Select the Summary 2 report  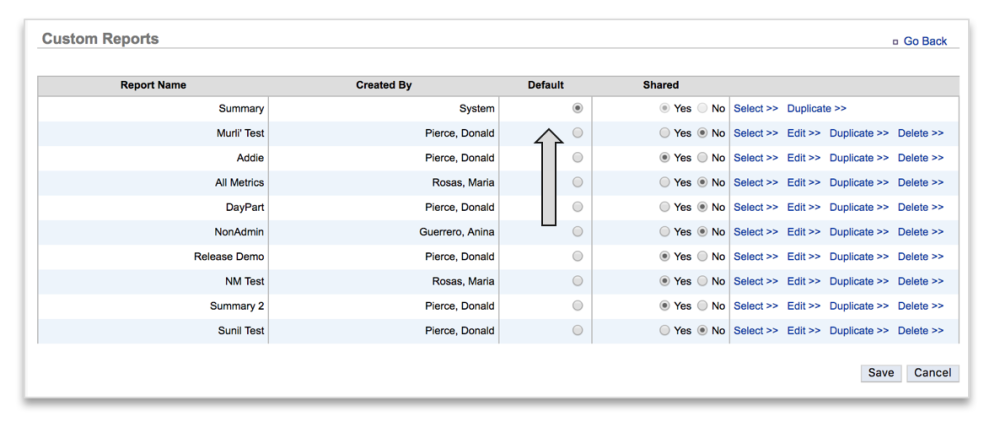point(755,306)
